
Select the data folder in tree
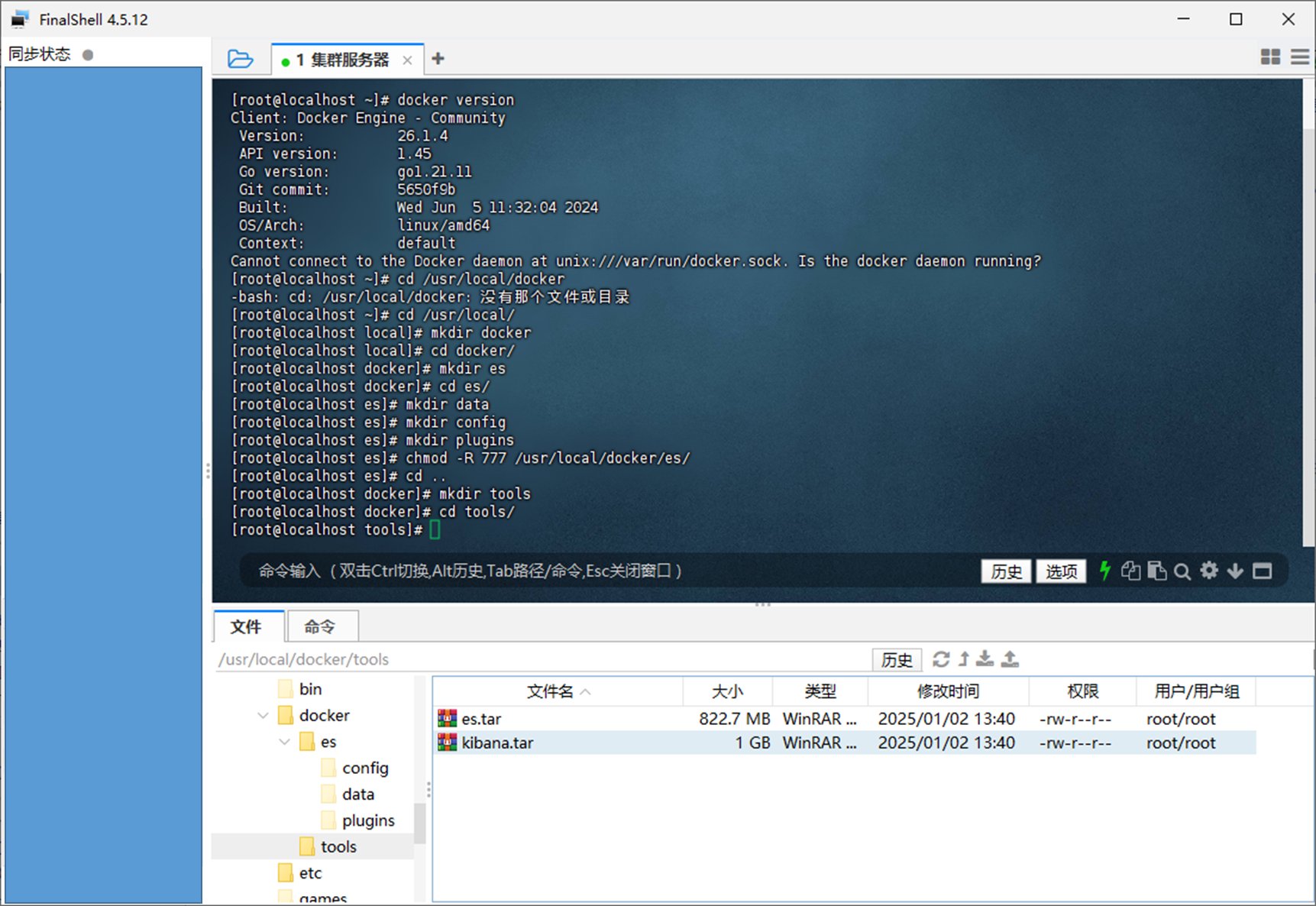358,794
